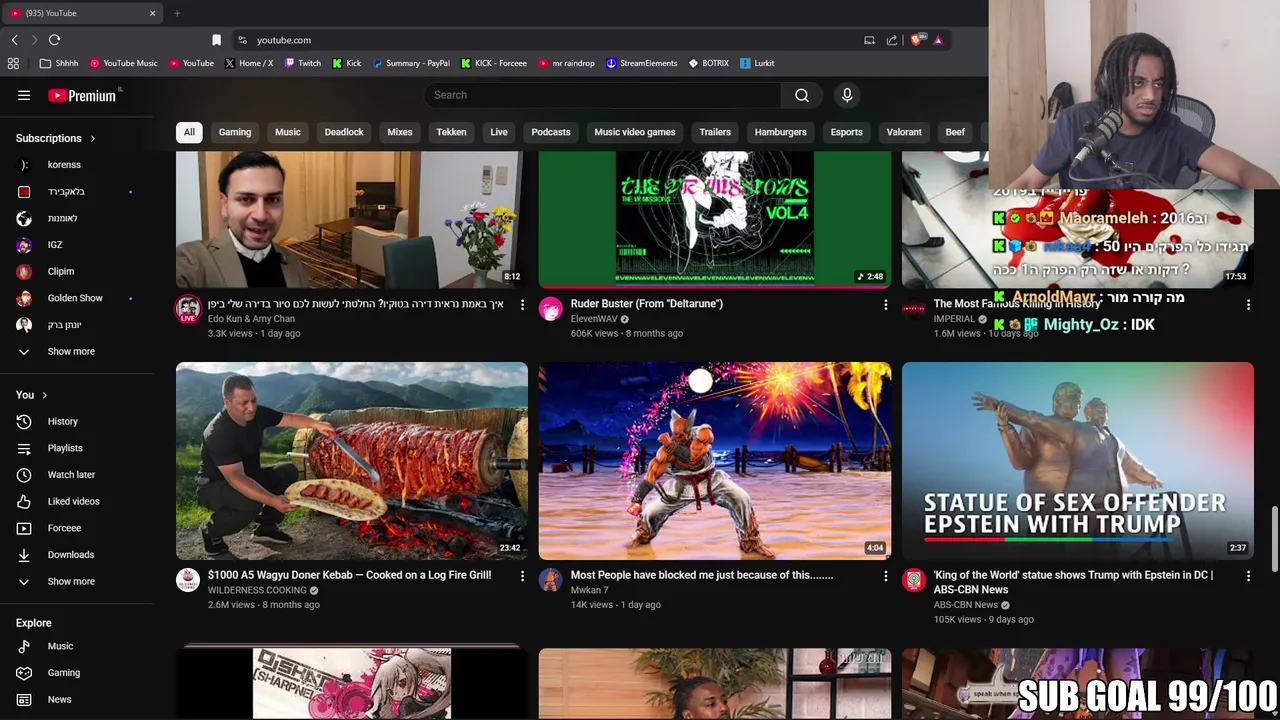Open the Shhhh bookmarks folder

(x=59, y=63)
